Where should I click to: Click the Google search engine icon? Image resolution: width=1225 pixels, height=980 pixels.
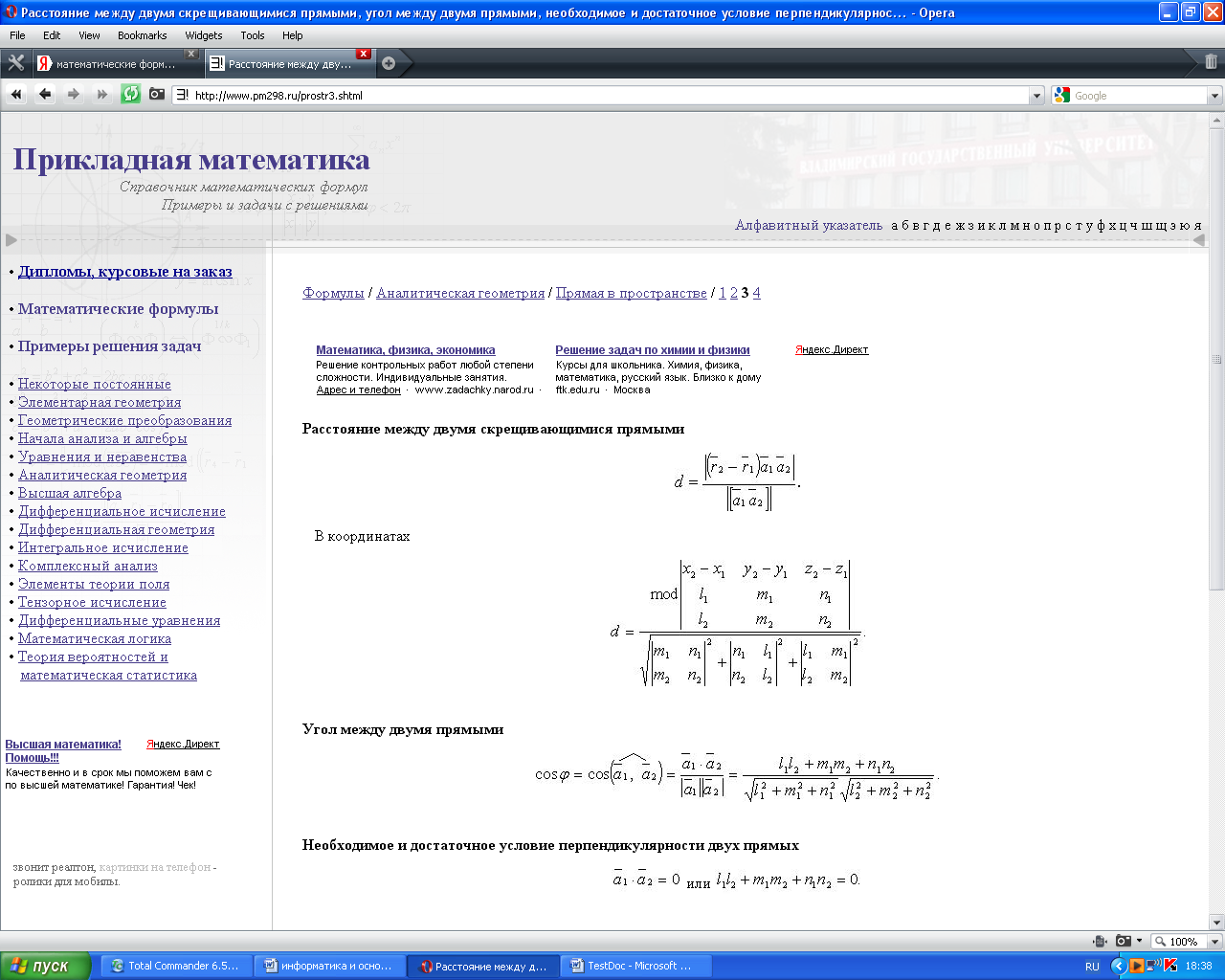1061,96
